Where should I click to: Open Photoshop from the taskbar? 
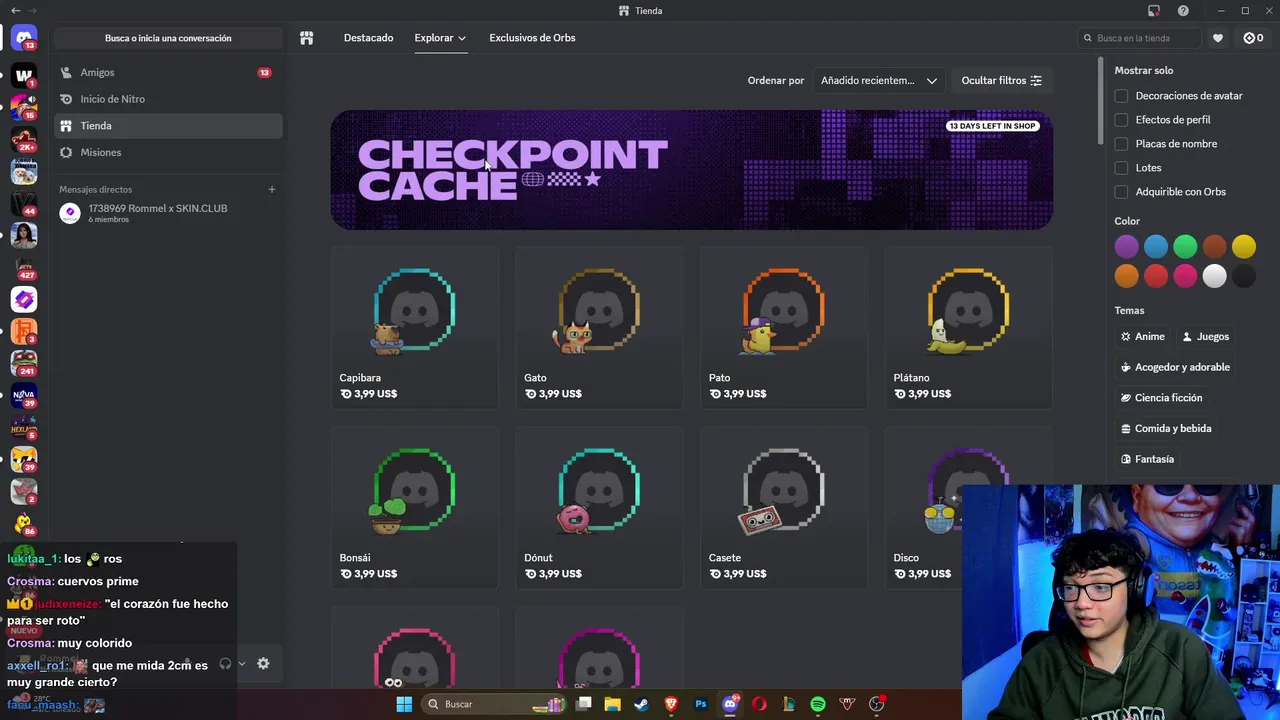[700, 704]
